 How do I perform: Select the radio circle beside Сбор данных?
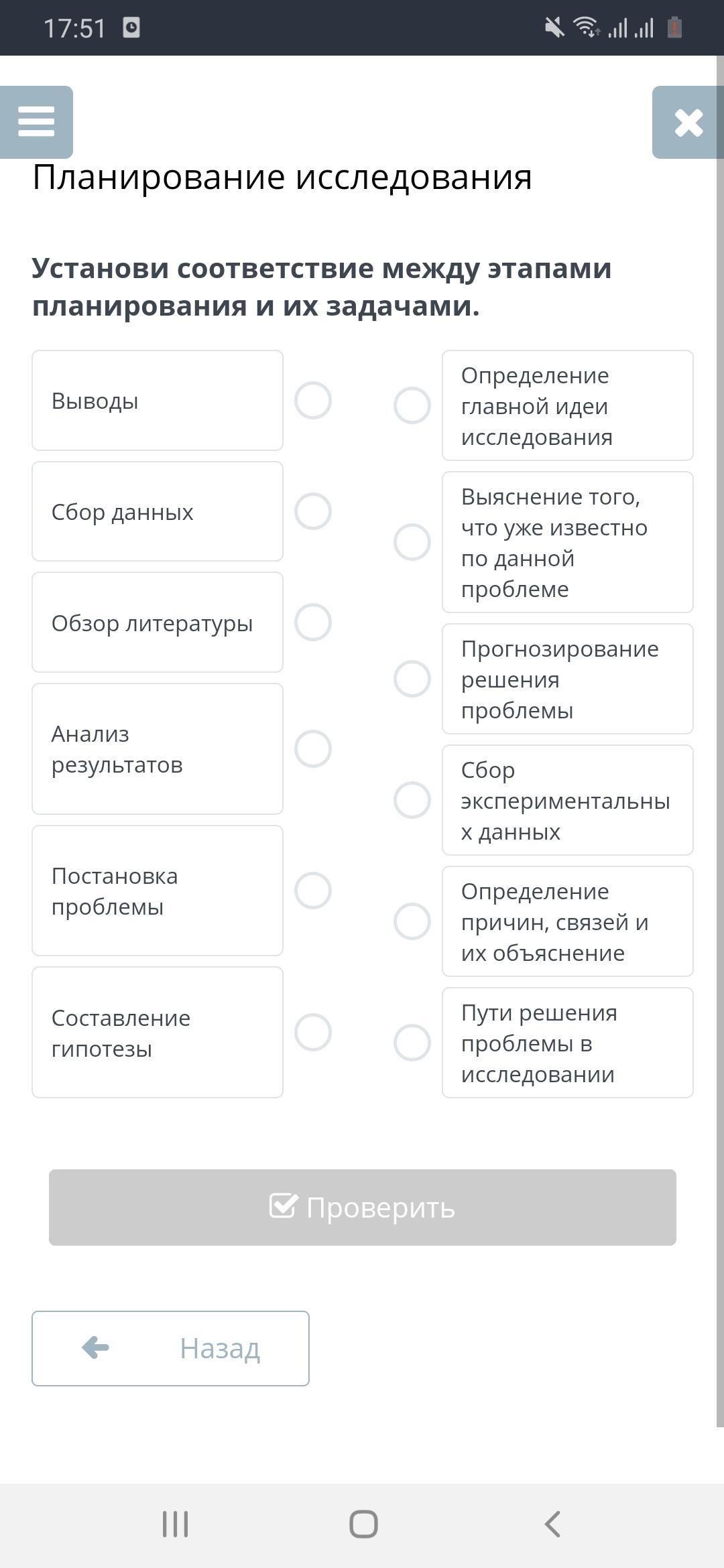(x=313, y=511)
